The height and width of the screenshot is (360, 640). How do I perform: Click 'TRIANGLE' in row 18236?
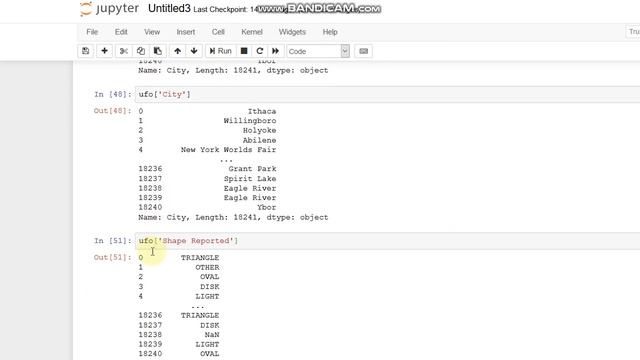point(200,316)
